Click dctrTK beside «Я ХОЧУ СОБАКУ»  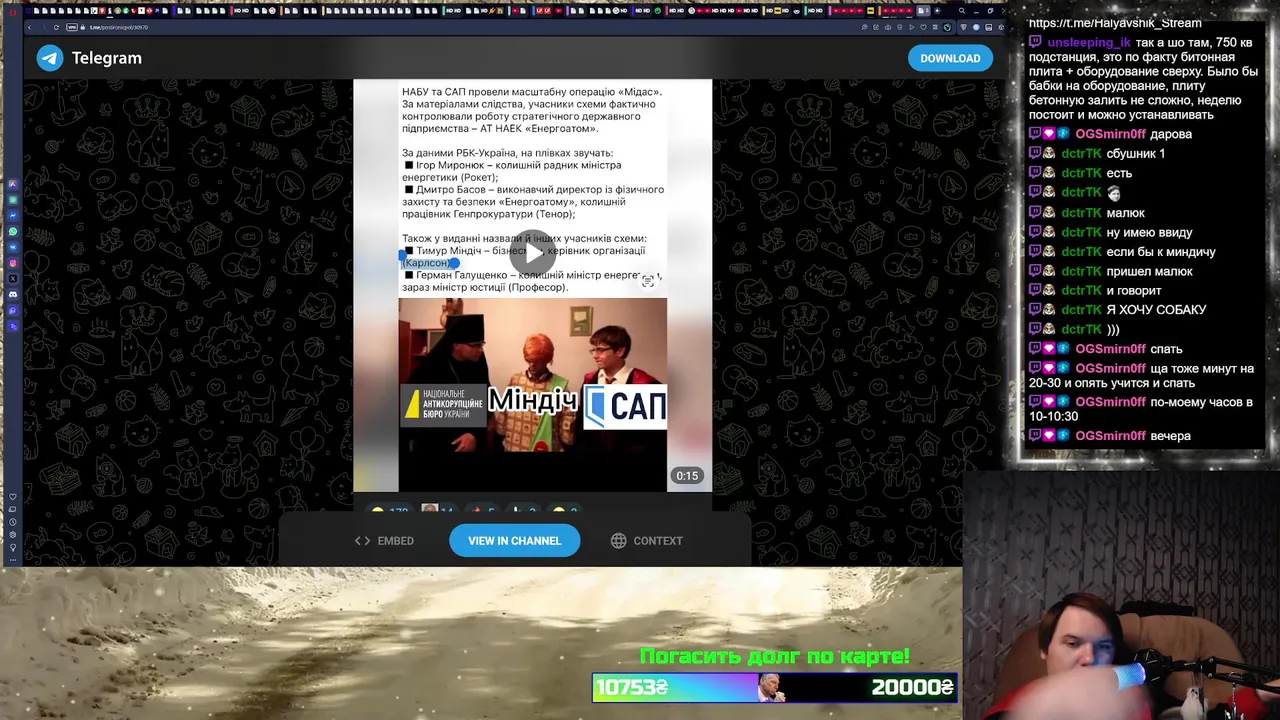[x=1081, y=310]
